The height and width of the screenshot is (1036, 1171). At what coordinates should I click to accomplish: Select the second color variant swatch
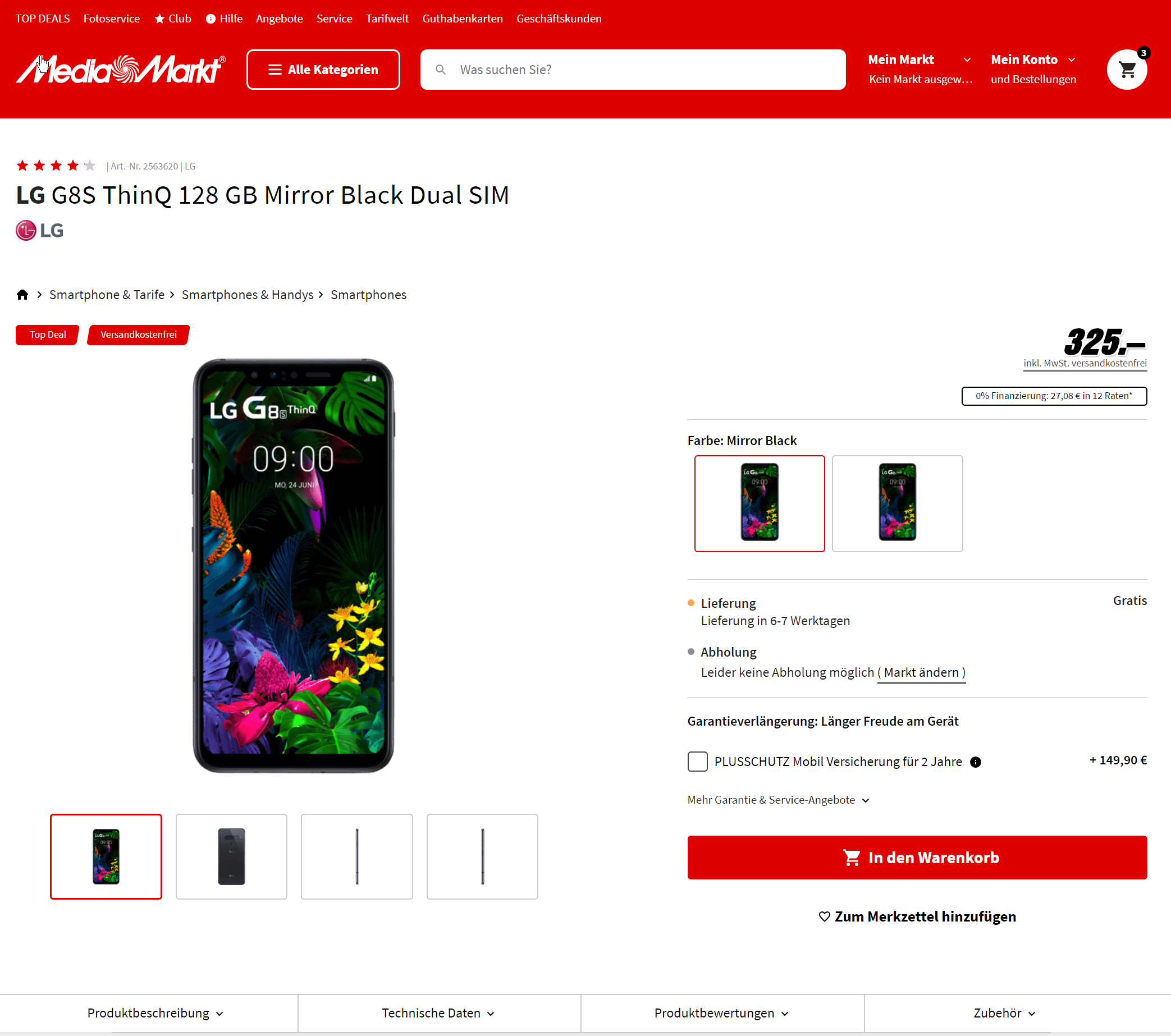897,503
